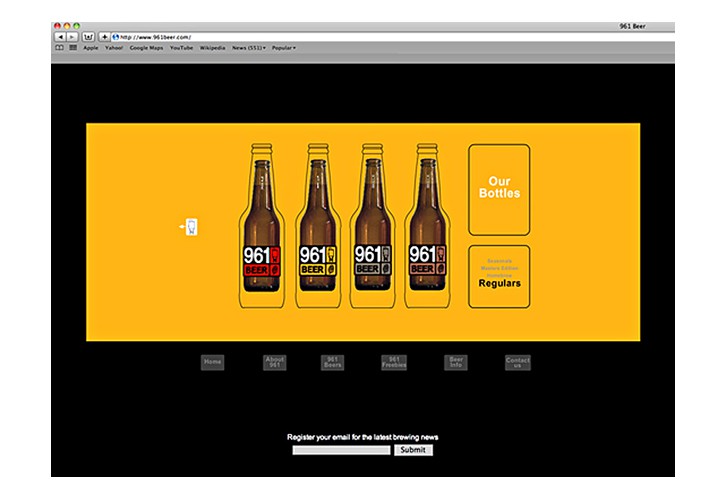Select the Homebrew category
Screen dimensions: 726x500
499,275
